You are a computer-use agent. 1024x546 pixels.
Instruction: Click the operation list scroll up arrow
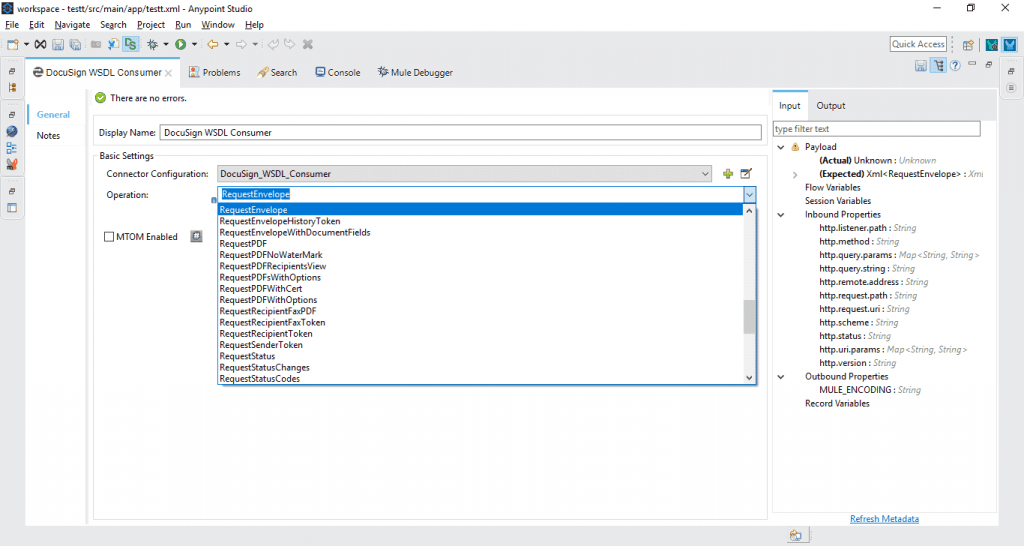pos(749,211)
